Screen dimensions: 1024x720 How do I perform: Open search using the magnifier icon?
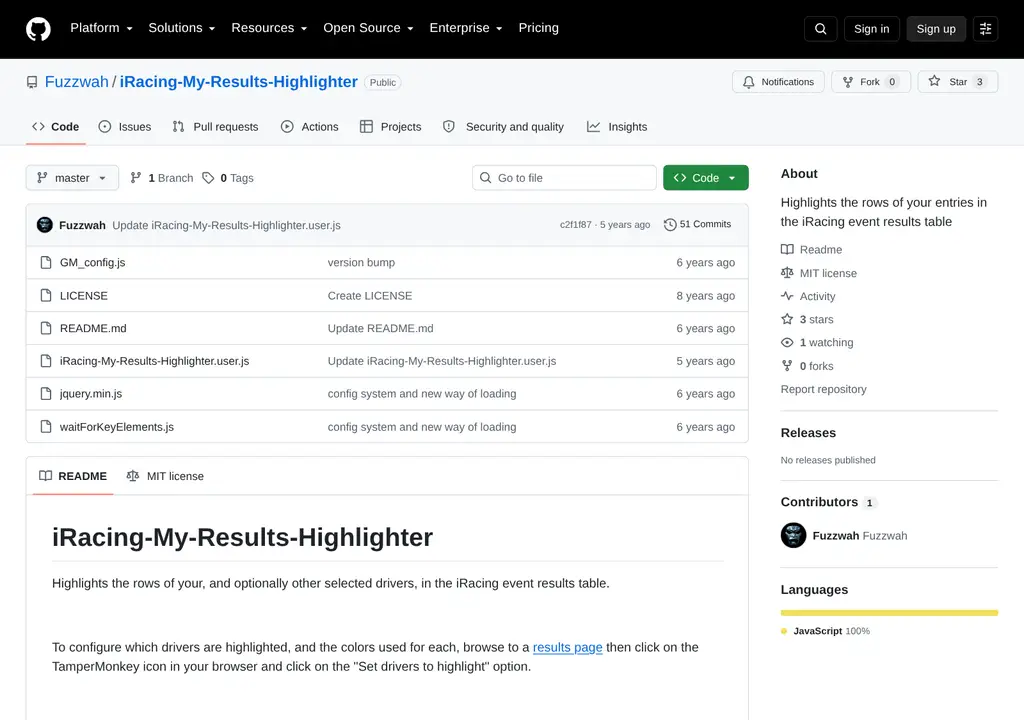coord(820,29)
